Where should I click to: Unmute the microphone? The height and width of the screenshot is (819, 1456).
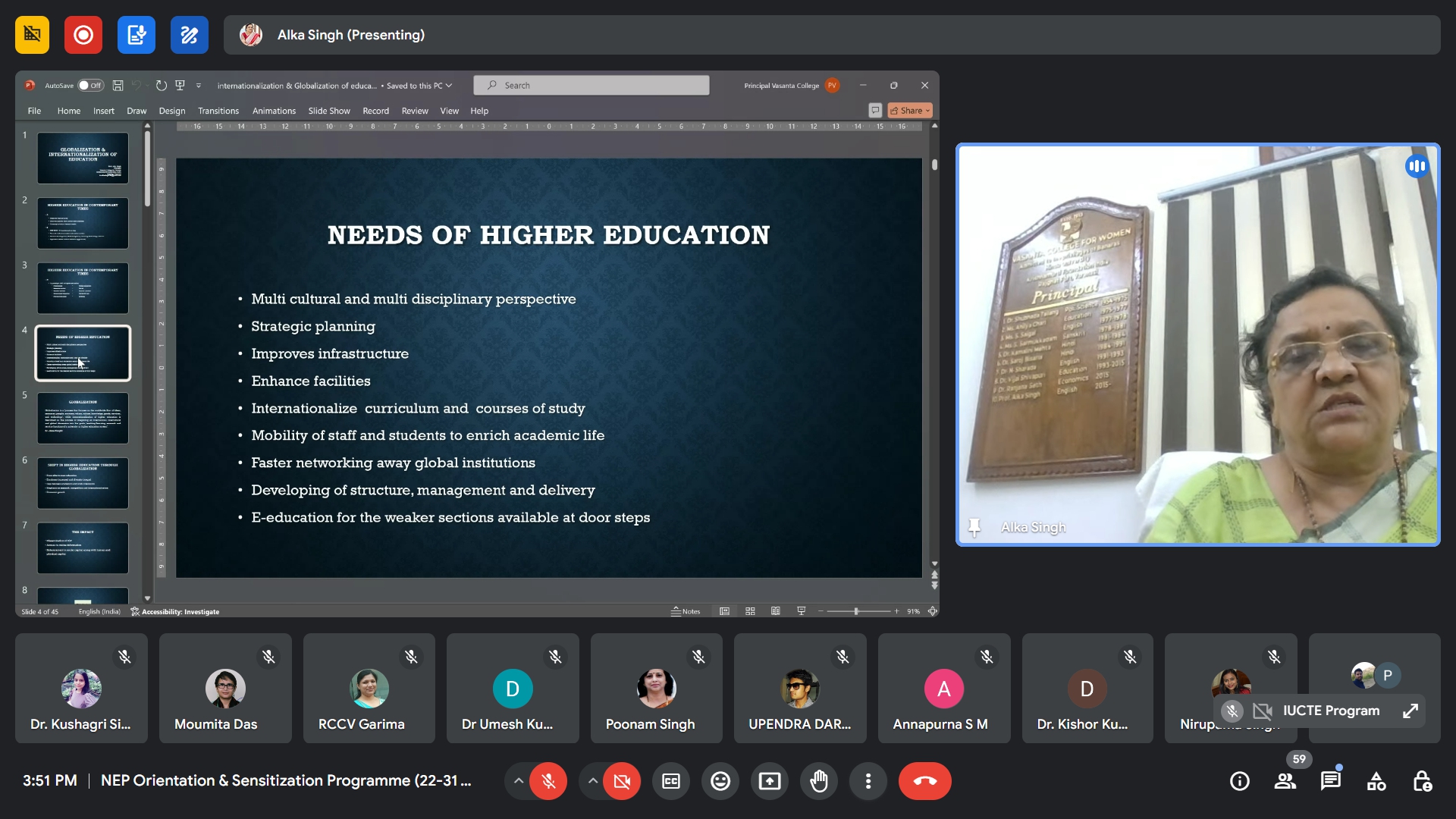[x=548, y=781]
